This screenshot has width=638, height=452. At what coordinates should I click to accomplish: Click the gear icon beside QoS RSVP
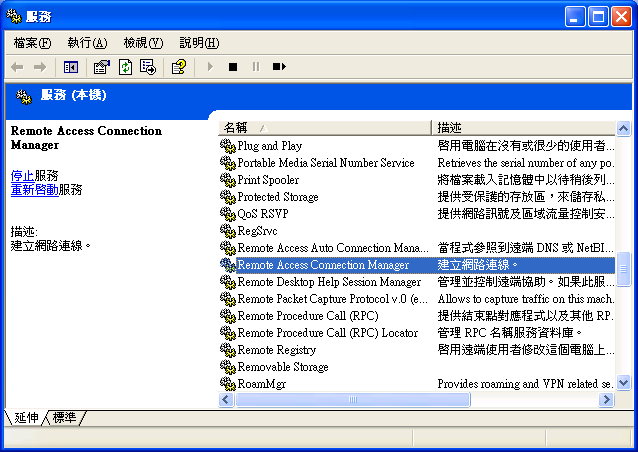click(x=228, y=214)
